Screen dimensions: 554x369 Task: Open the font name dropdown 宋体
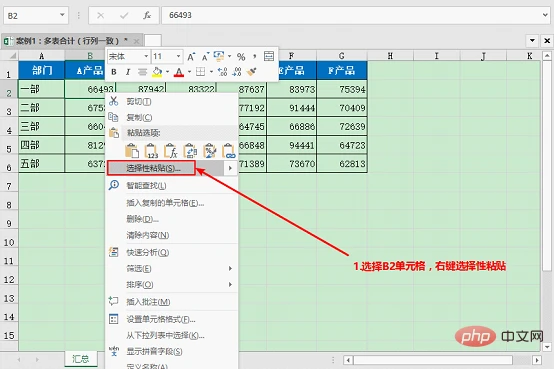129,56
